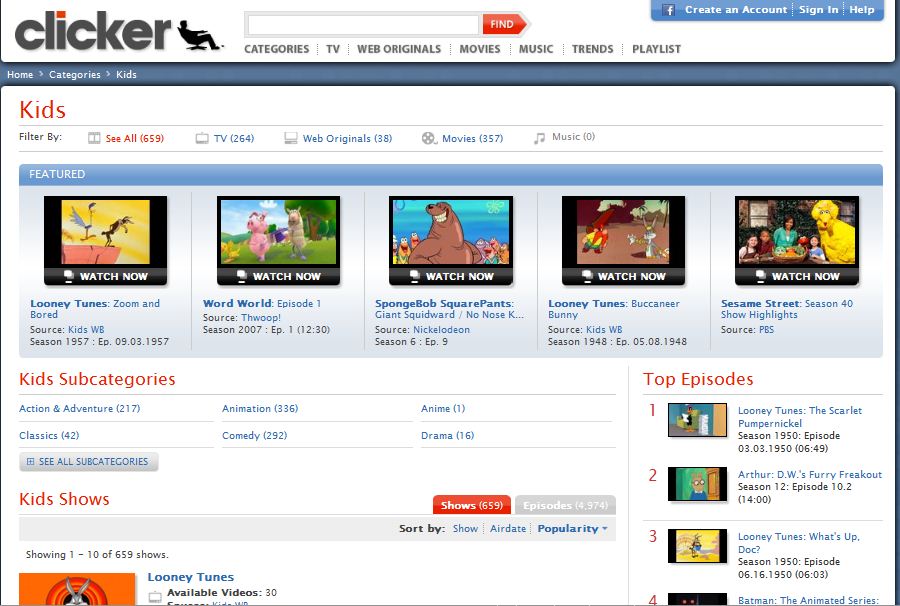900x606 pixels.
Task: Click the Movies film reel icon
Action: coord(429,139)
